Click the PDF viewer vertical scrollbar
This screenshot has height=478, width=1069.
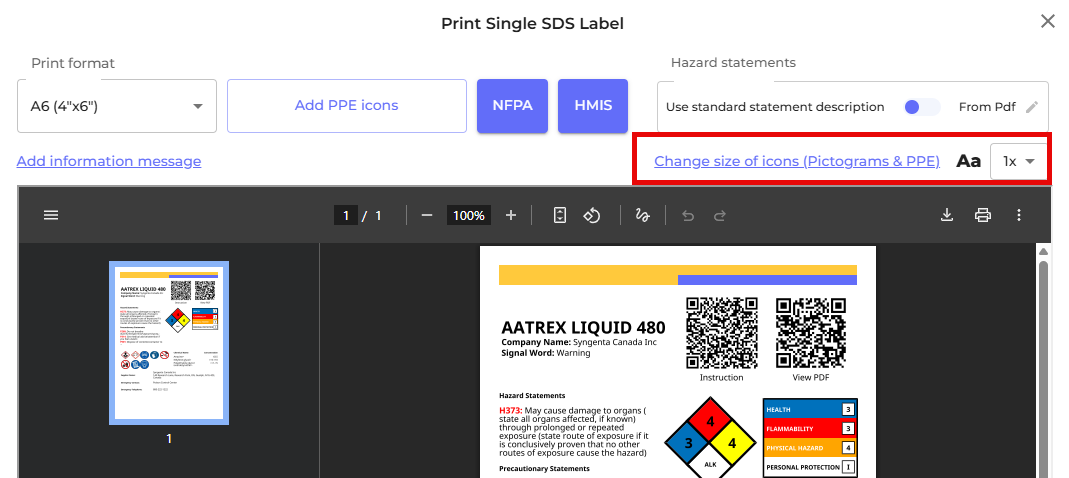point(1042,368)
